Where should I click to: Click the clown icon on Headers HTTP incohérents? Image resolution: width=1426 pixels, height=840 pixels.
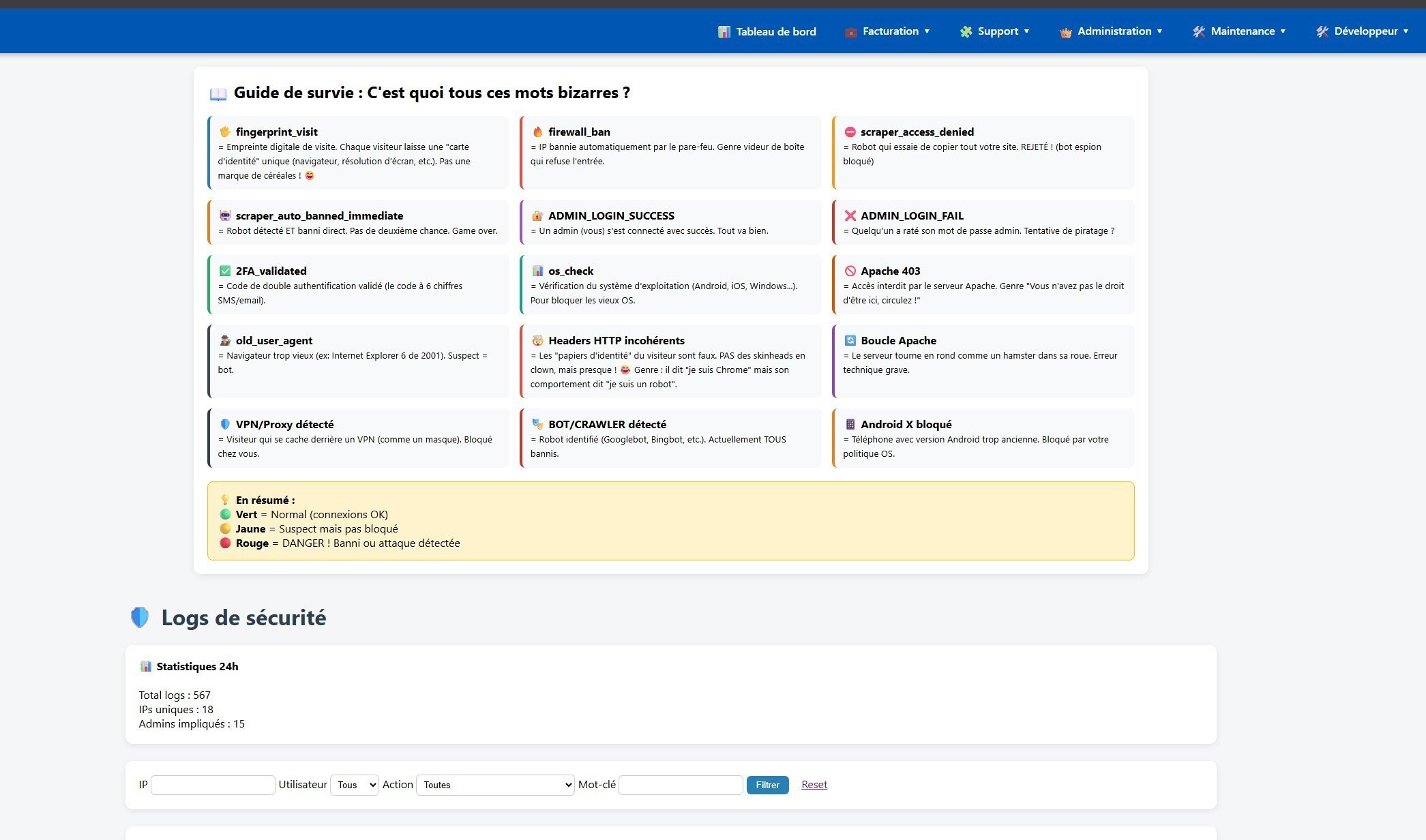pos(537,340)
